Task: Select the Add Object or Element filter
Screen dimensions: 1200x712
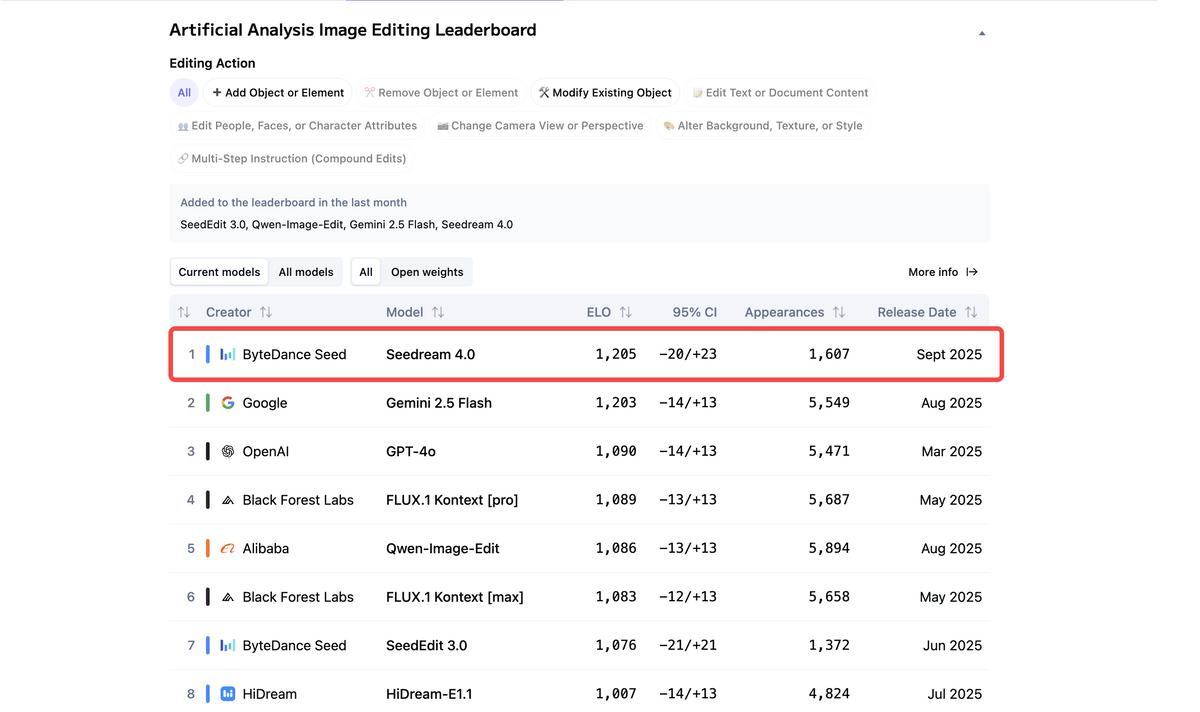Action: click(x=278, y=93)
